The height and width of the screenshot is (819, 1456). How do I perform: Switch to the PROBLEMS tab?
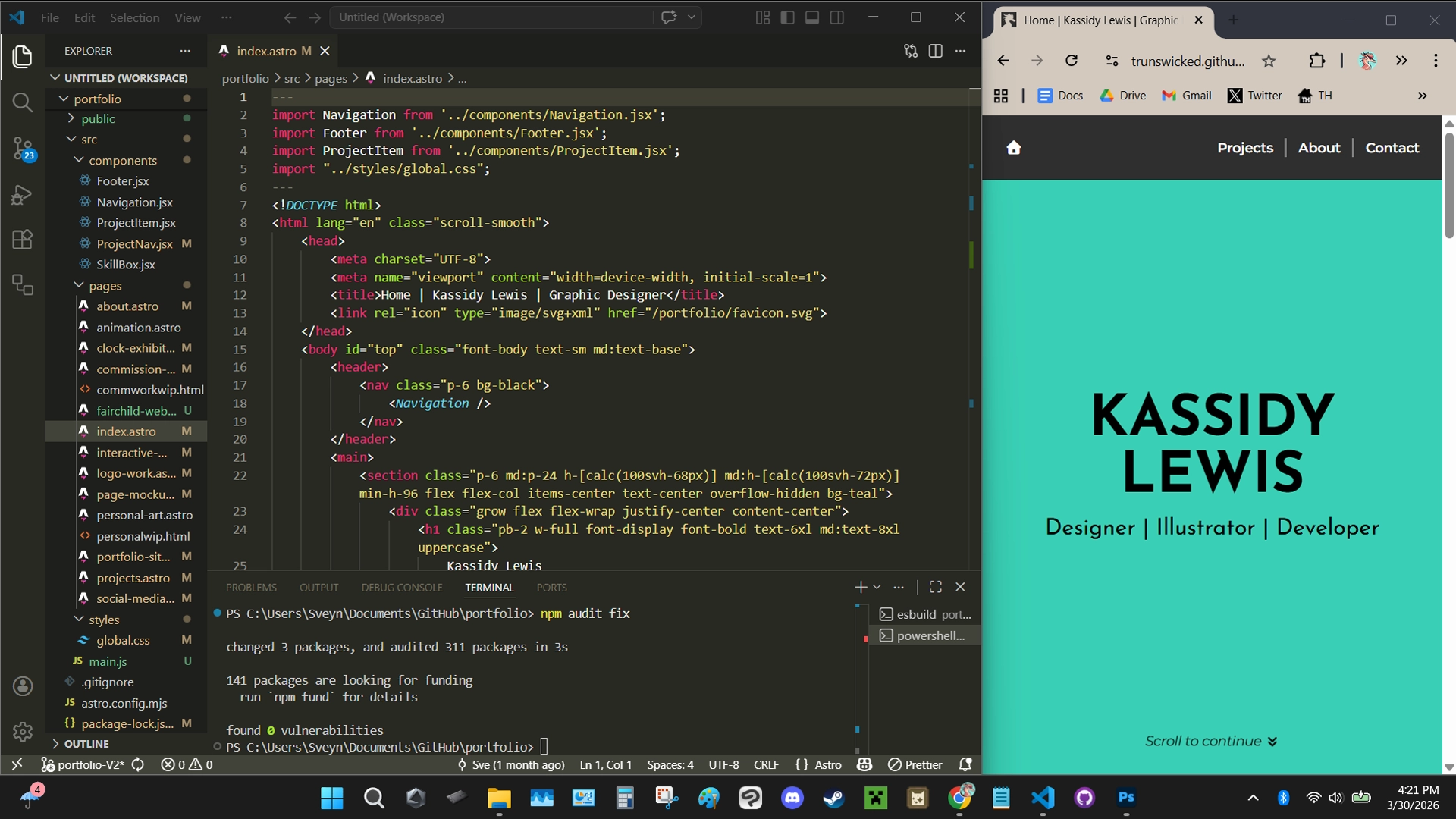(x=251, y=587)
